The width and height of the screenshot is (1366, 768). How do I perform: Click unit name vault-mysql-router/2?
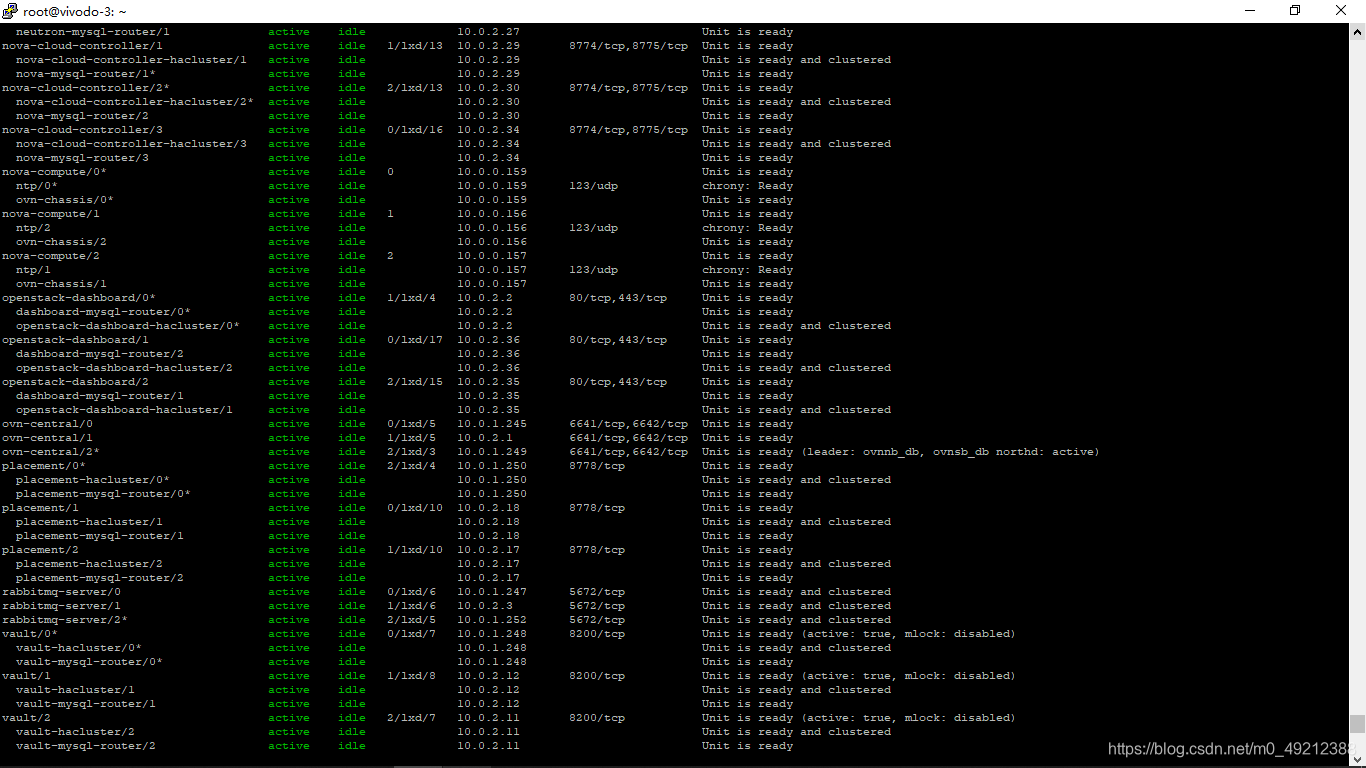click(86, 746)
